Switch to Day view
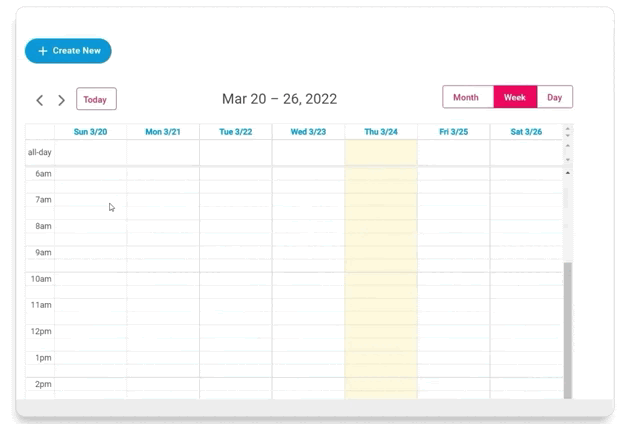This screenshot has width=632, height=424. pyautogui.click(x=555, y=97)
